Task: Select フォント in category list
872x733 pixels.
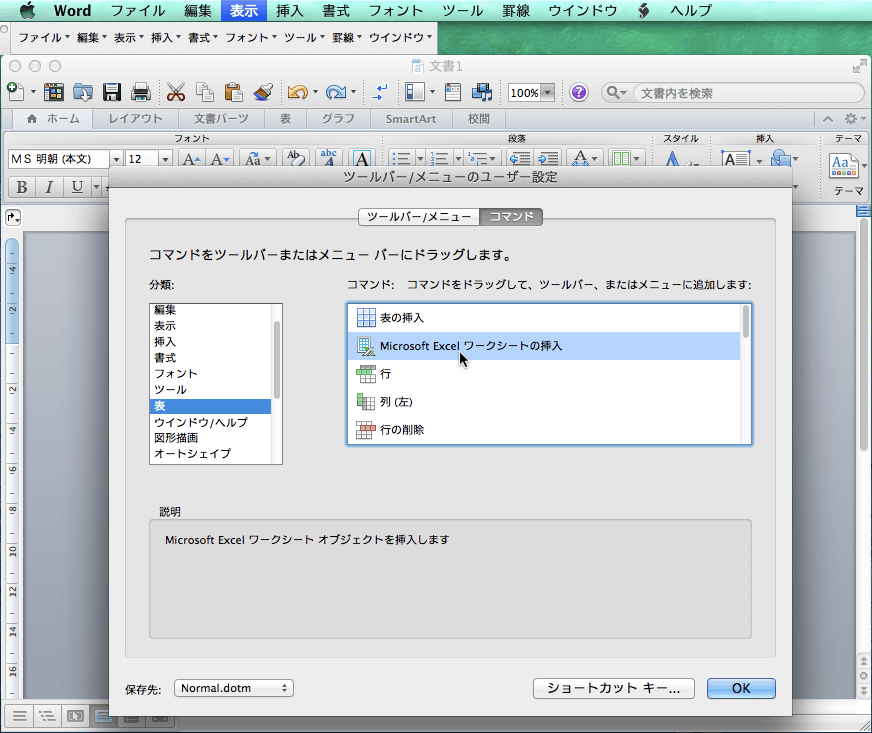Action: [x=211, y=374]
